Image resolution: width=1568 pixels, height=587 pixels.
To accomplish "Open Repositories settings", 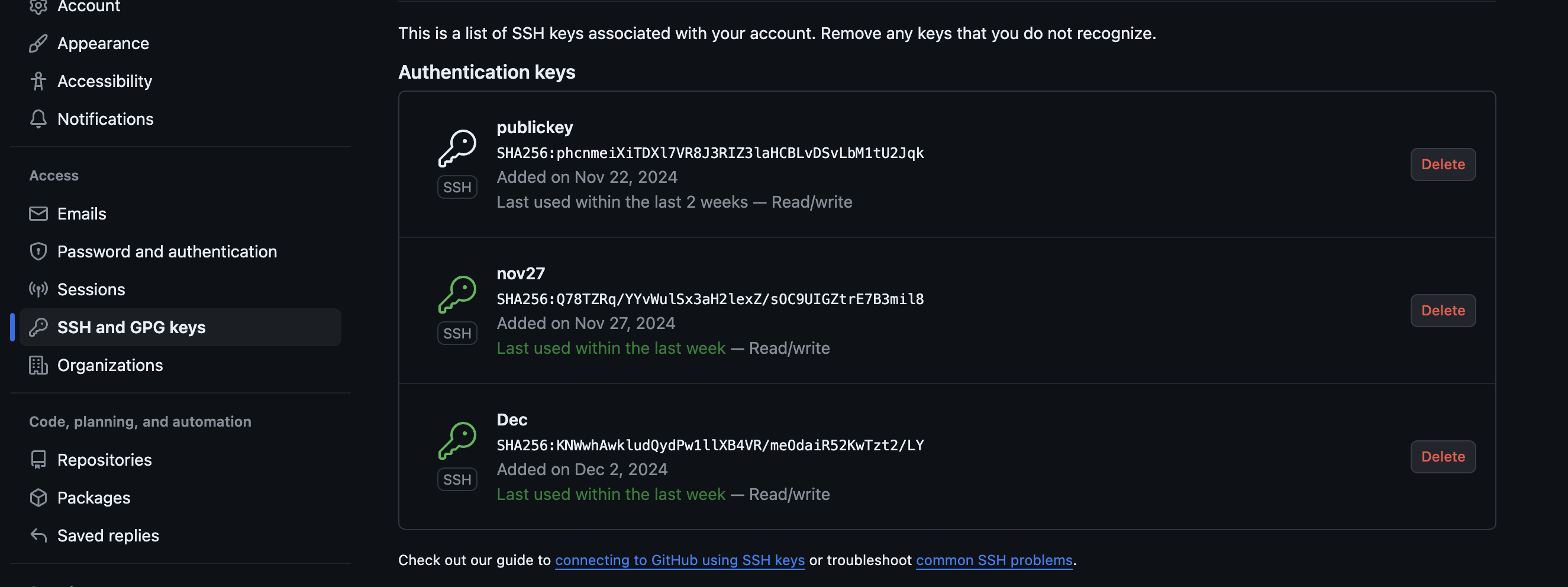I will (x=180, y=460).
